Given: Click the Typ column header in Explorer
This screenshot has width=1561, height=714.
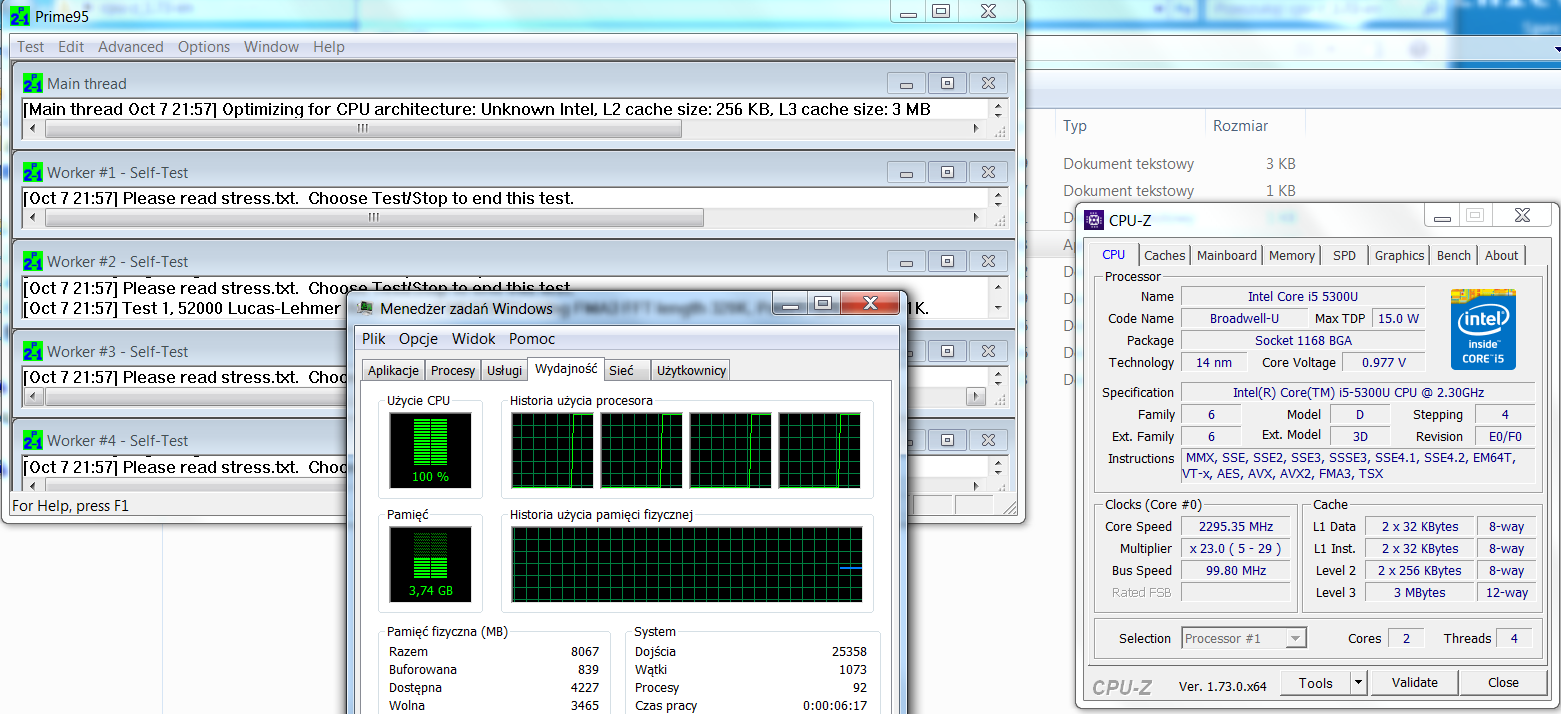Looking at the screenshot, I should pyautogui.click(x=1075, y=126).
